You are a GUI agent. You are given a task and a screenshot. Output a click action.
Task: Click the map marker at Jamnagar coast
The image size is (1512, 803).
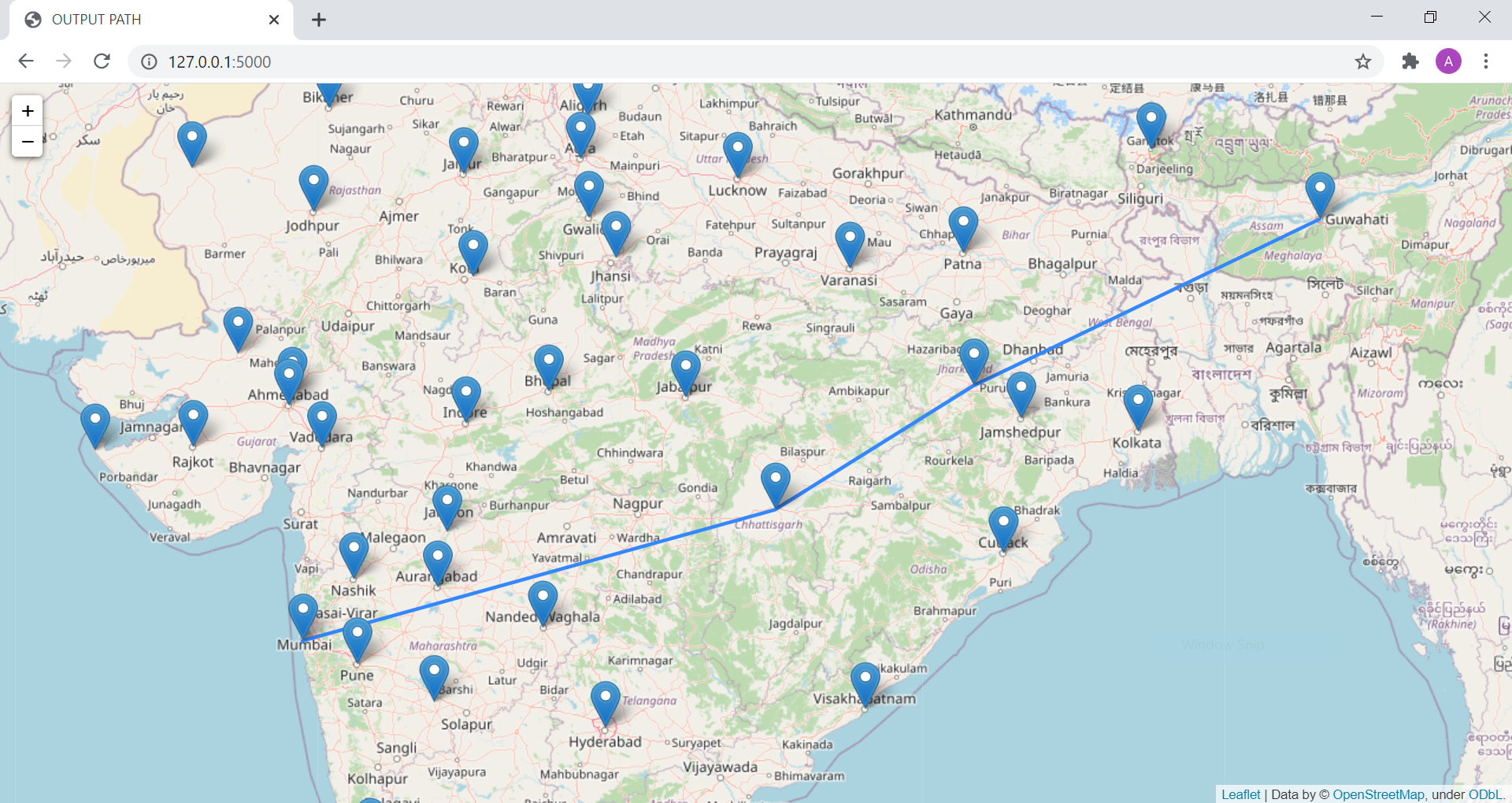(95, 427)
